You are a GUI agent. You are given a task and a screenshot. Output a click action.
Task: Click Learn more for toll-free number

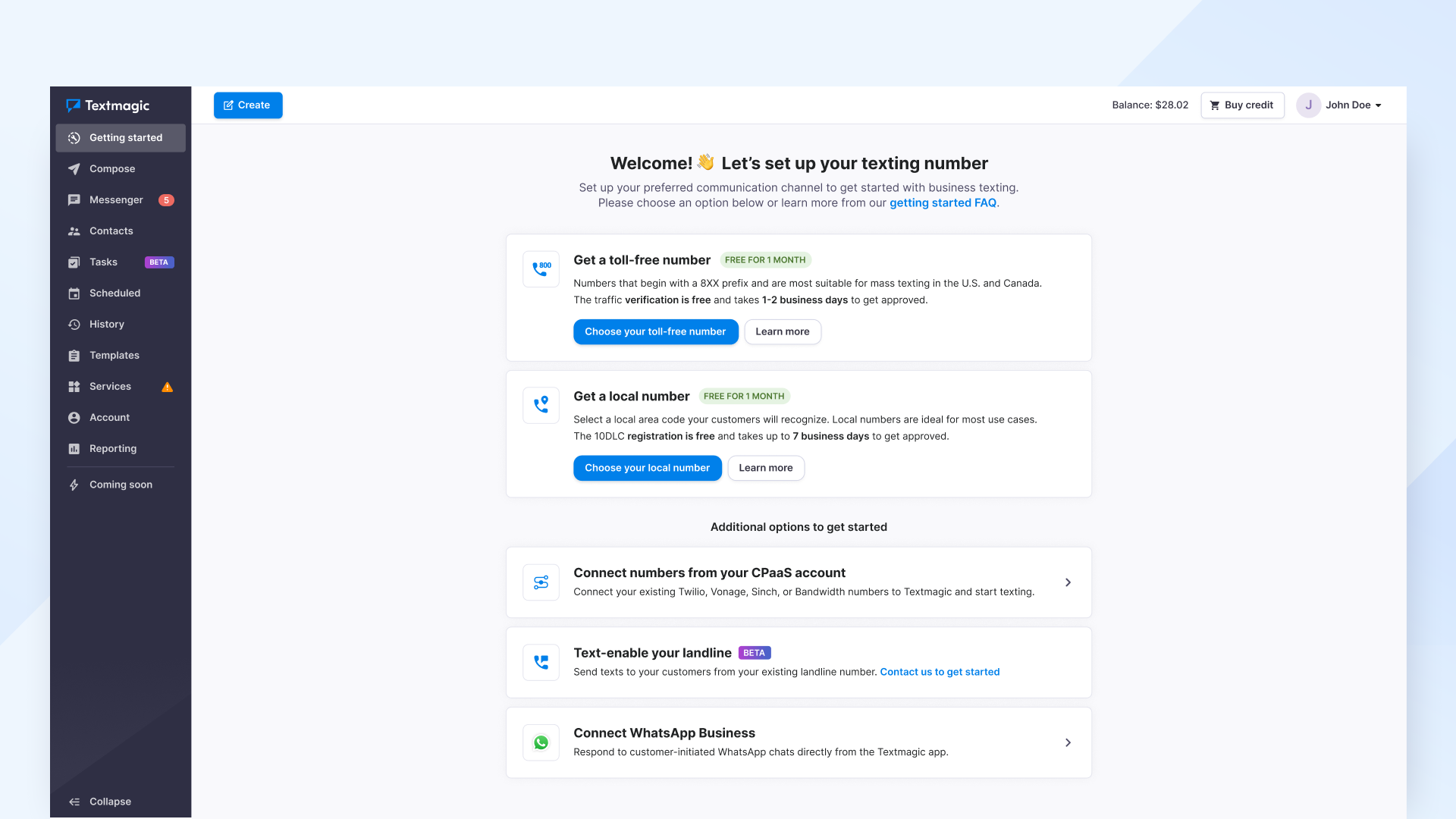coord(782,332)
